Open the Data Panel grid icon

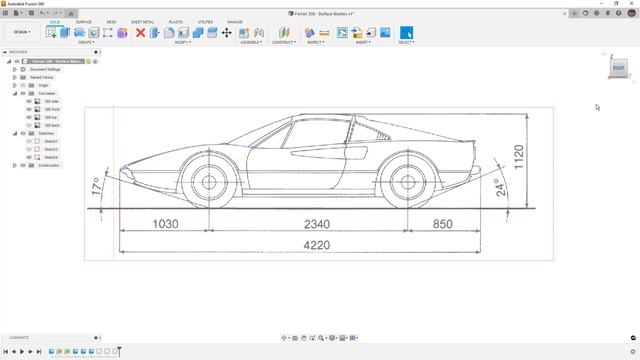pyautogui.click(x=5, y=13)
